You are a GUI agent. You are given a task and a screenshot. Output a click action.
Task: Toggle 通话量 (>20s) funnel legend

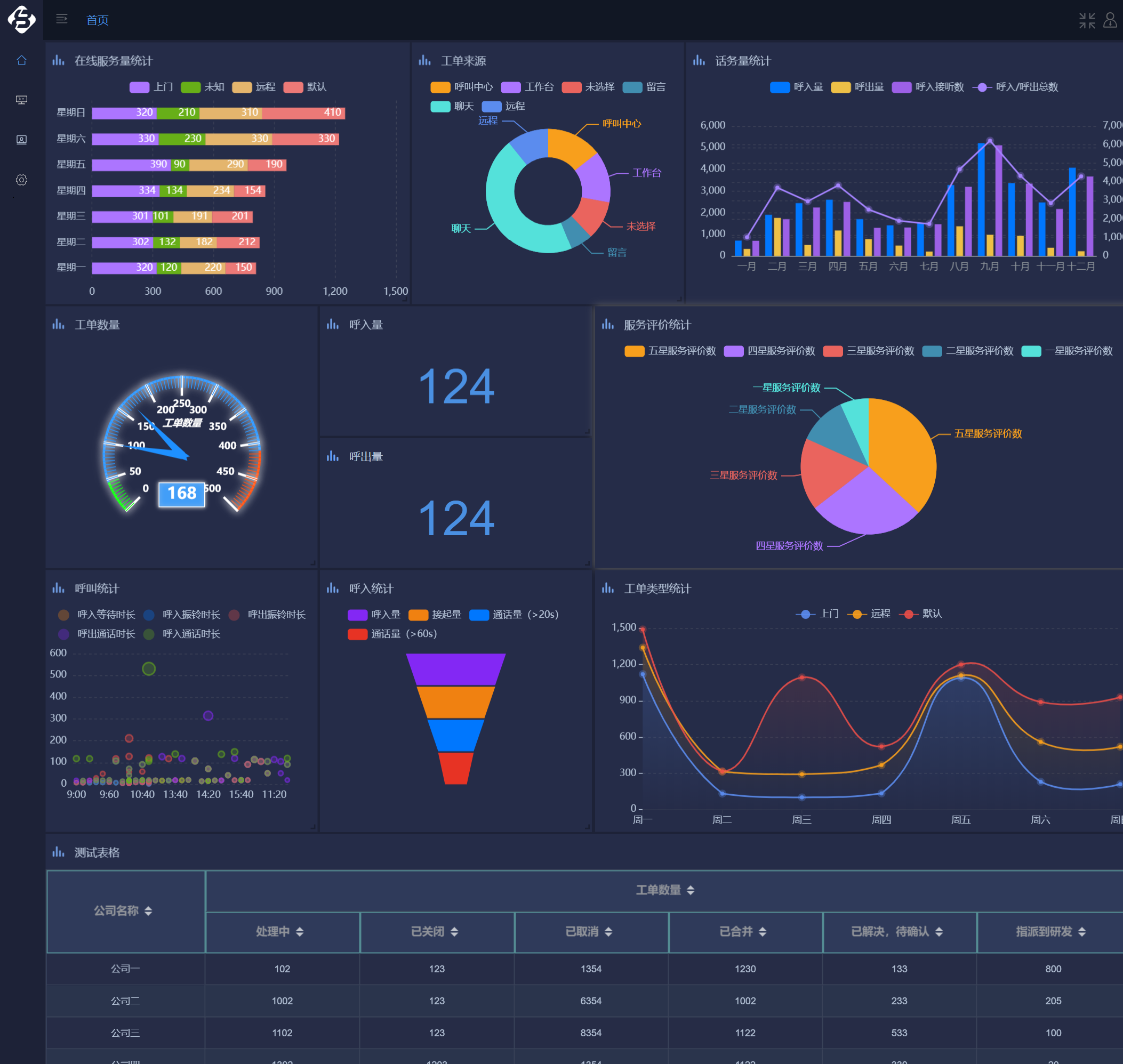[x=515, y=615]
